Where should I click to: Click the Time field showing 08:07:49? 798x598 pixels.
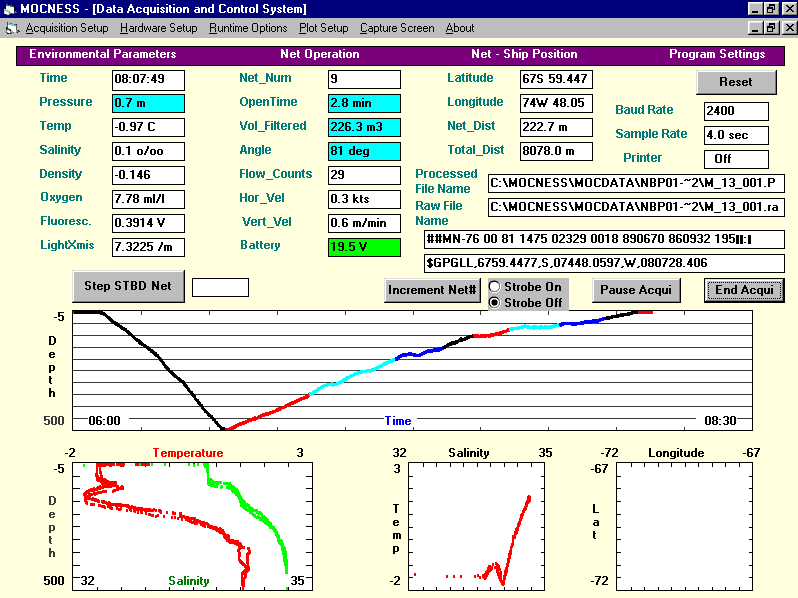tap(148, 79)
